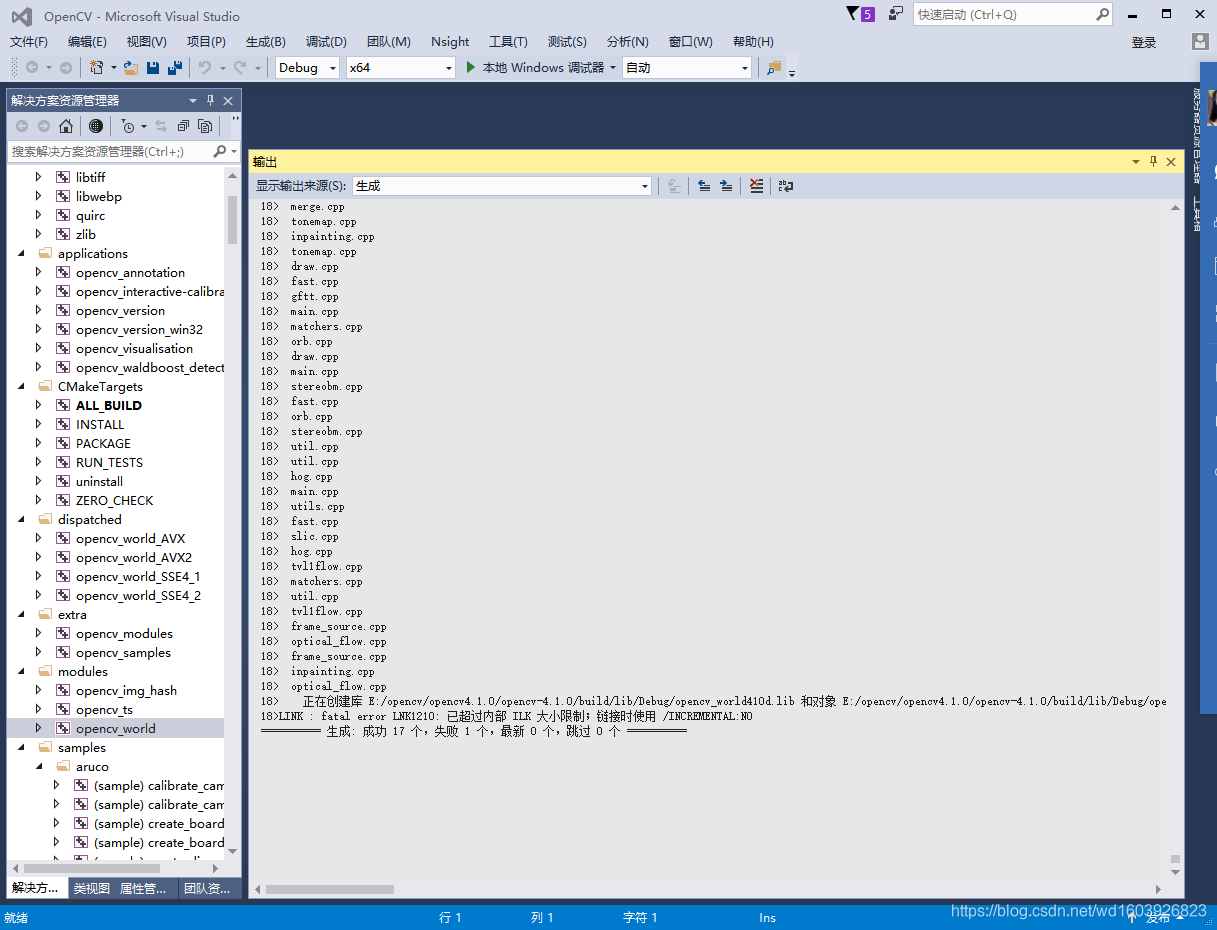
Task: Open the 文件(F) menu
Action: 29,42
